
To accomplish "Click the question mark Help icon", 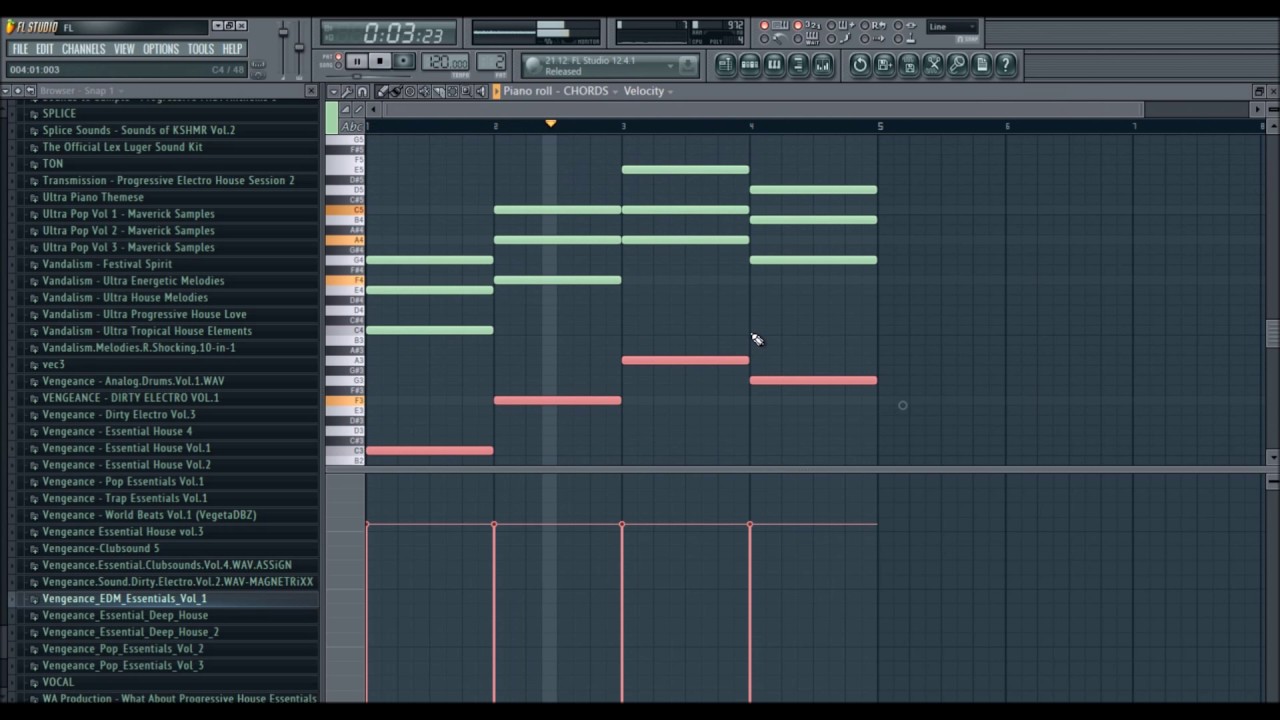I will pyautogui.click(x=1006, y=64).
